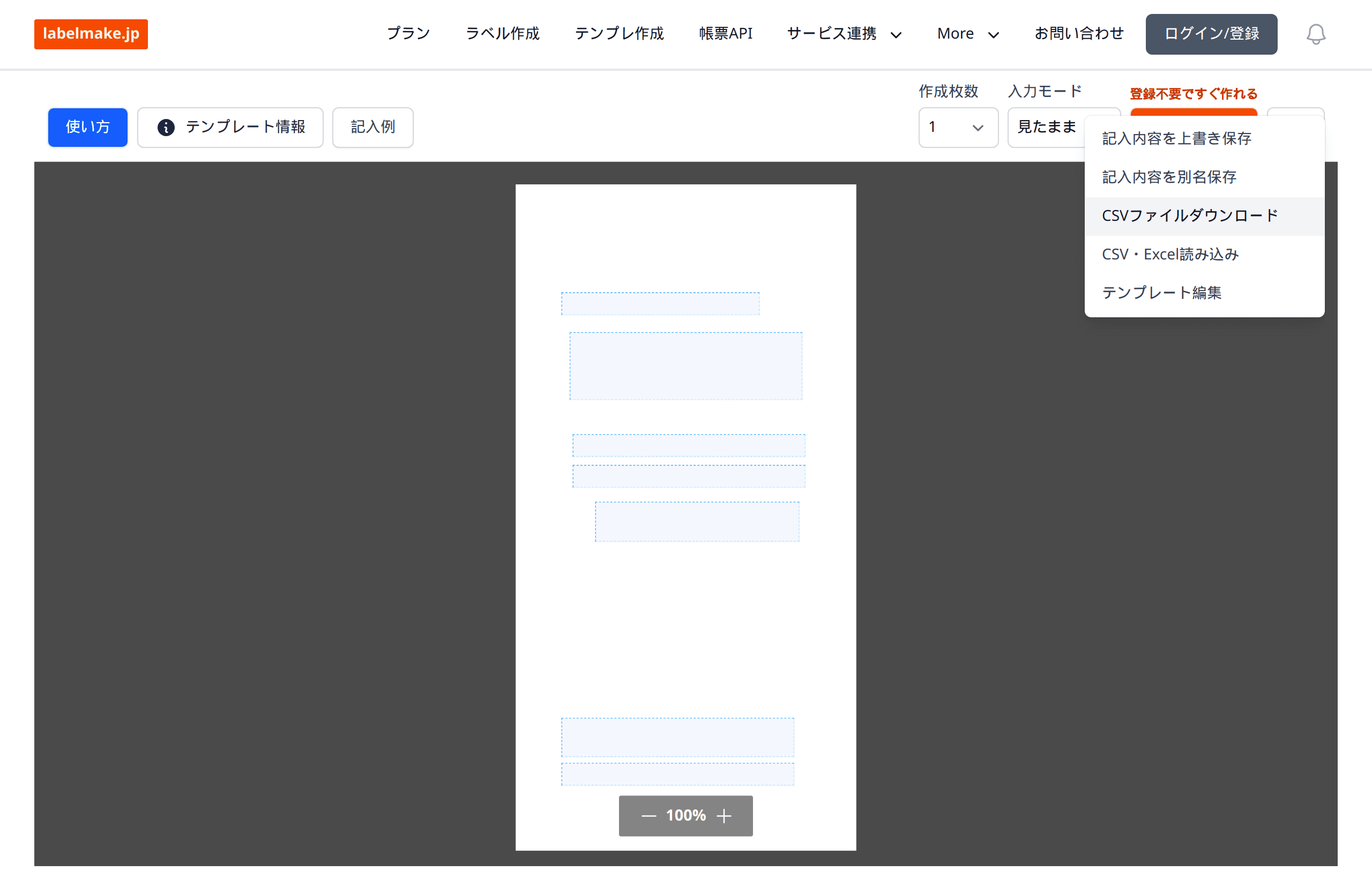
Task: Expand the サービス連携 dropdown menu
Action: point(844,34)
